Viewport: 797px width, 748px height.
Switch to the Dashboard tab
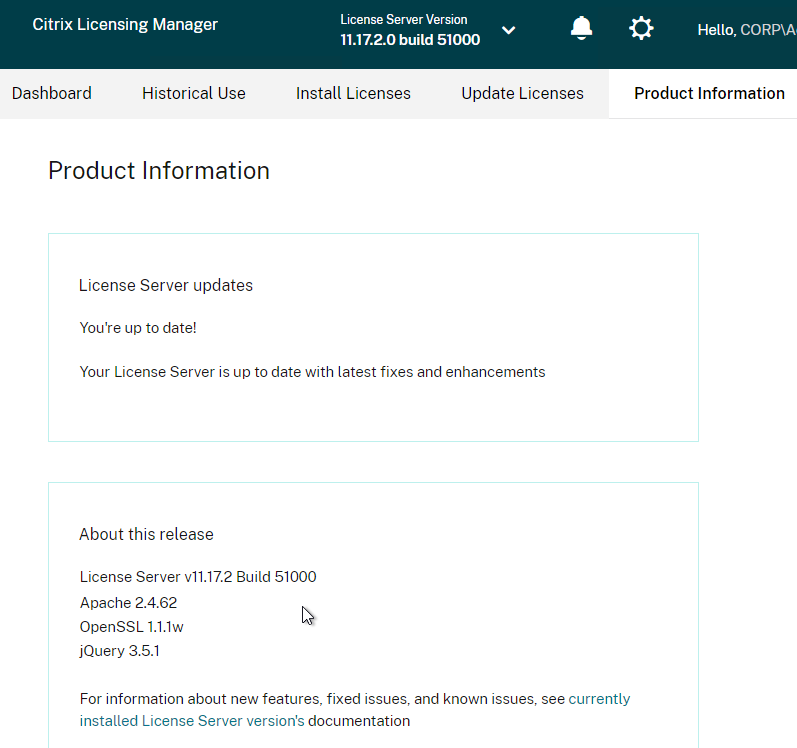coord(52,94)
